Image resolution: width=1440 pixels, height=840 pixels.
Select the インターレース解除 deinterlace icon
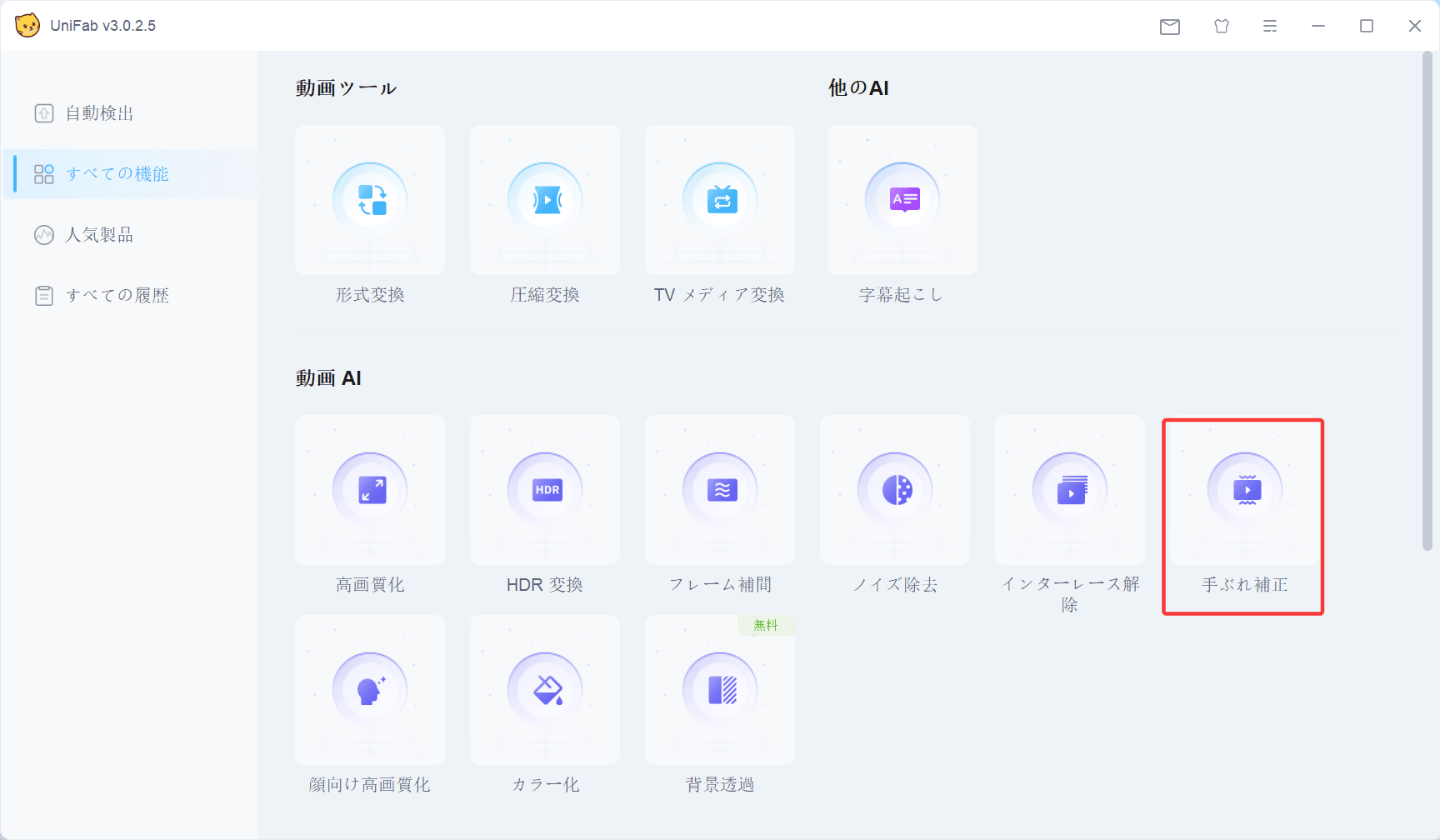[1070, 490]
